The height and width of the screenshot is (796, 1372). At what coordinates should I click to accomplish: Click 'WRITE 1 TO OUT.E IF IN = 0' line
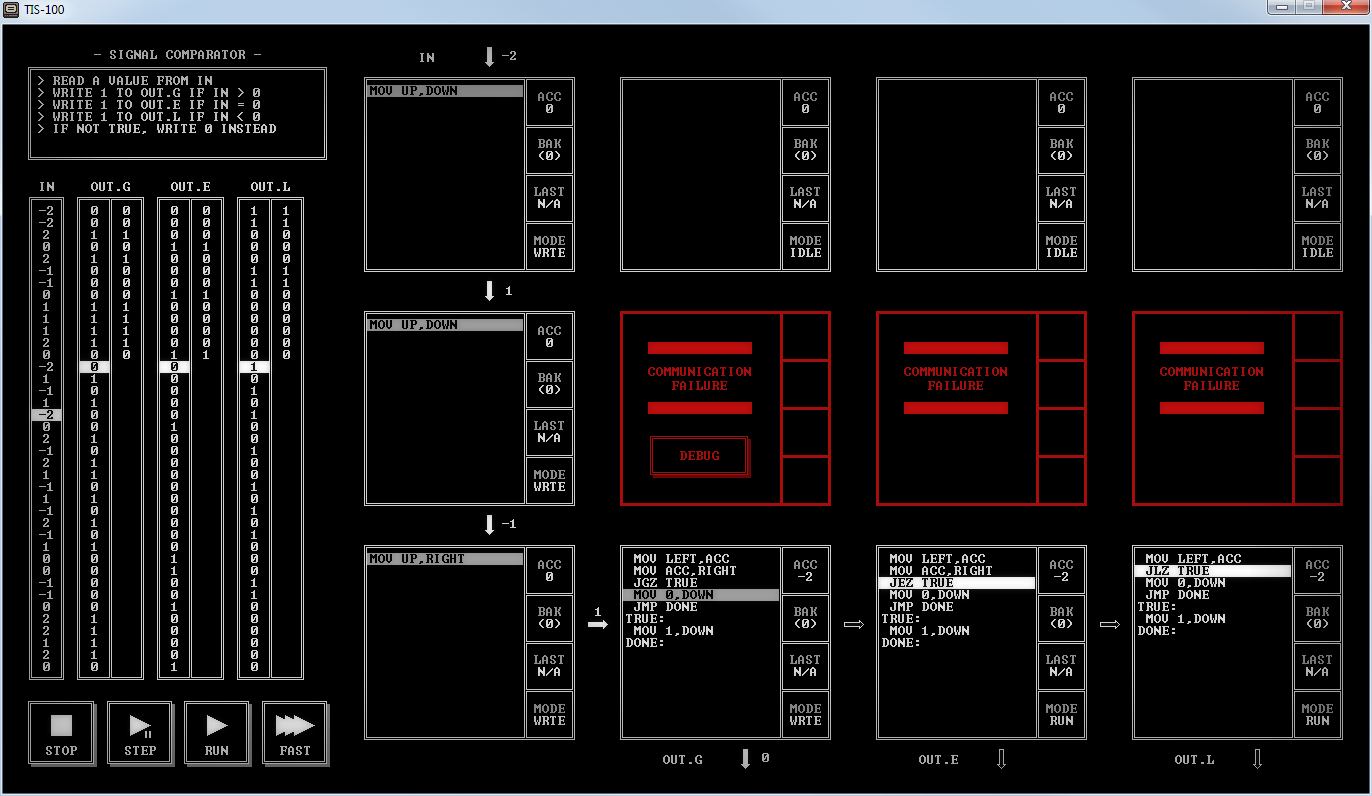(148, 105)
